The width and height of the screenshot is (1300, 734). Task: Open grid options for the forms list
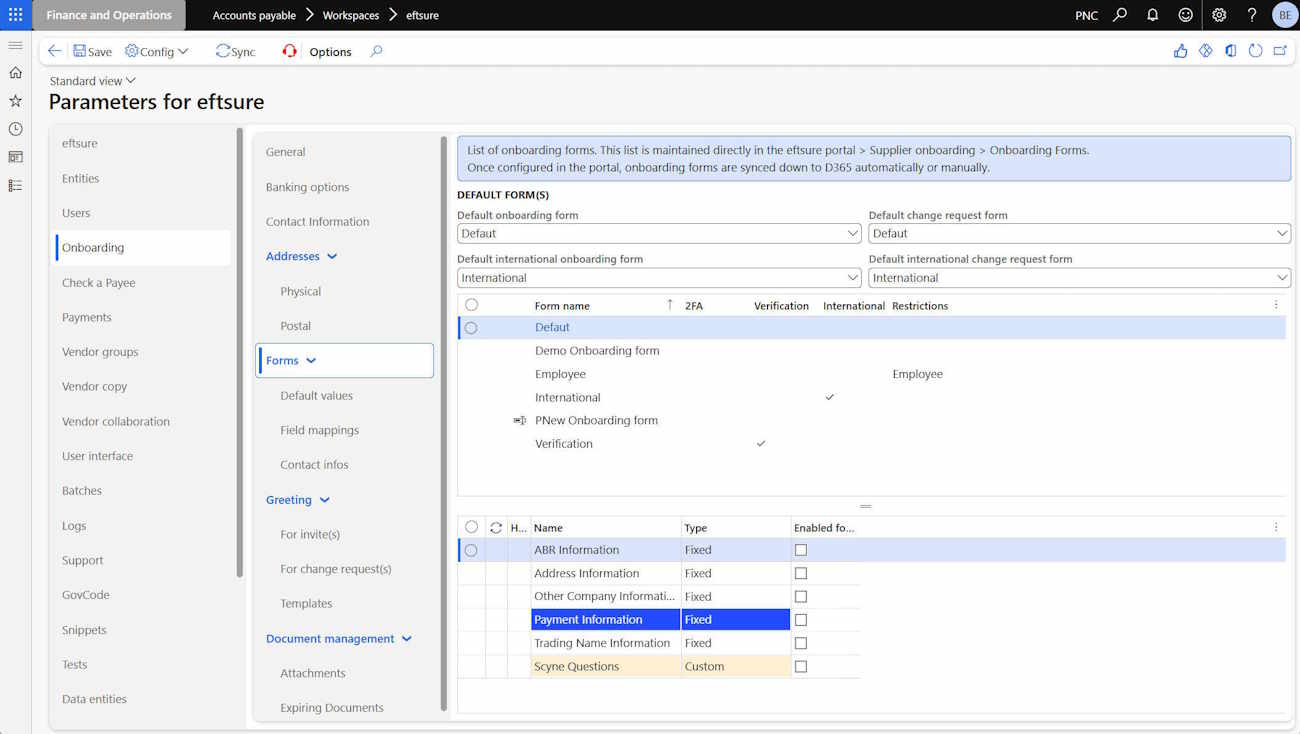tap(1276, 305)
